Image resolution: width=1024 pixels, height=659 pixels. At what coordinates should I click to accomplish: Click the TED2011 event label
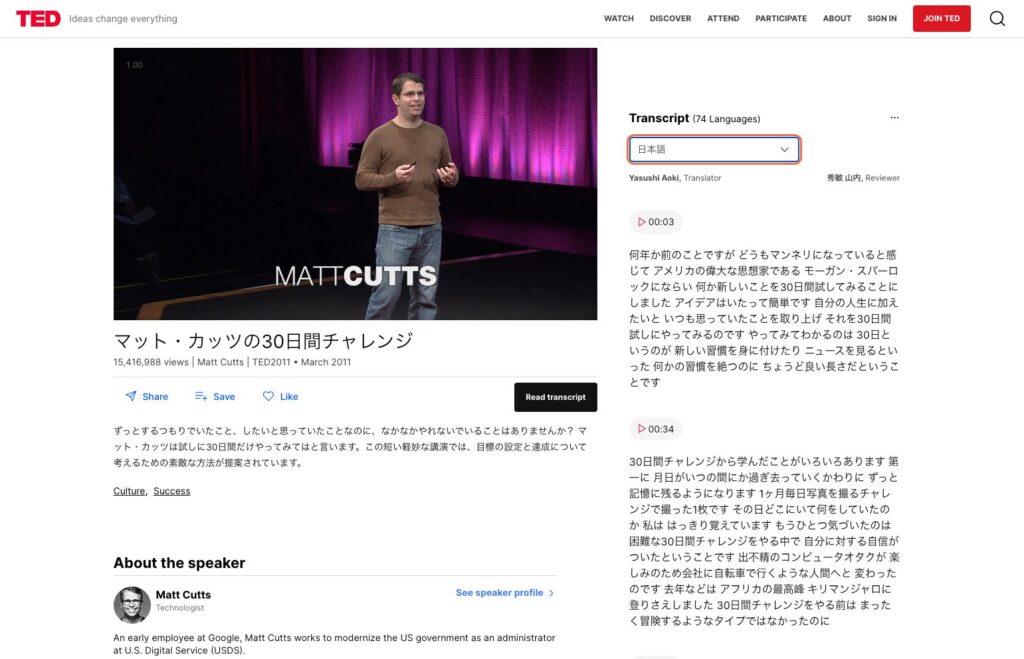tap(271, 362)
